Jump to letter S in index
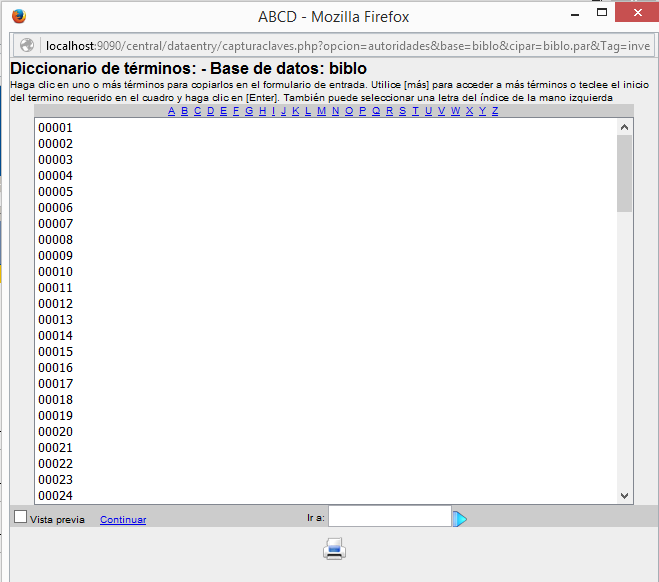This screenshot has height=582, width=659. 402,111
